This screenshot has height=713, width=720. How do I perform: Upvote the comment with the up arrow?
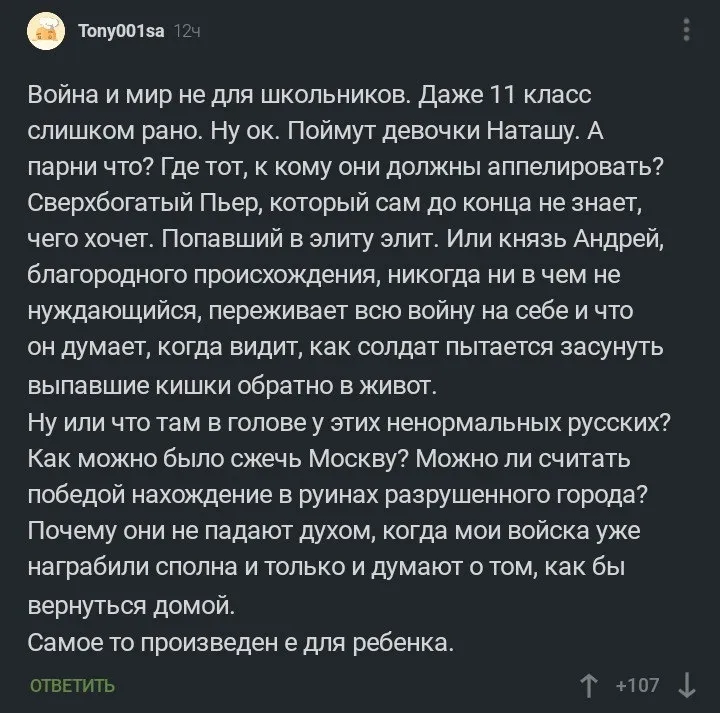[589, 686]
